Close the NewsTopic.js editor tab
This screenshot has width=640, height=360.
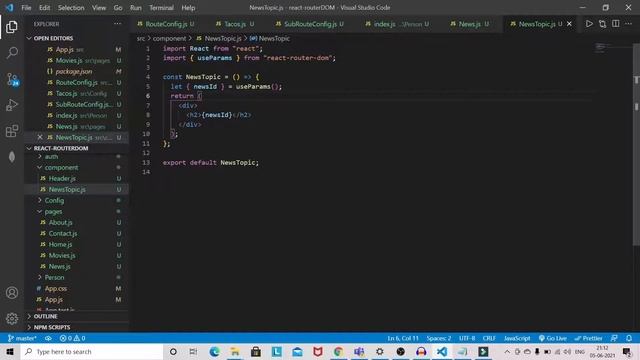pos(569,24)
